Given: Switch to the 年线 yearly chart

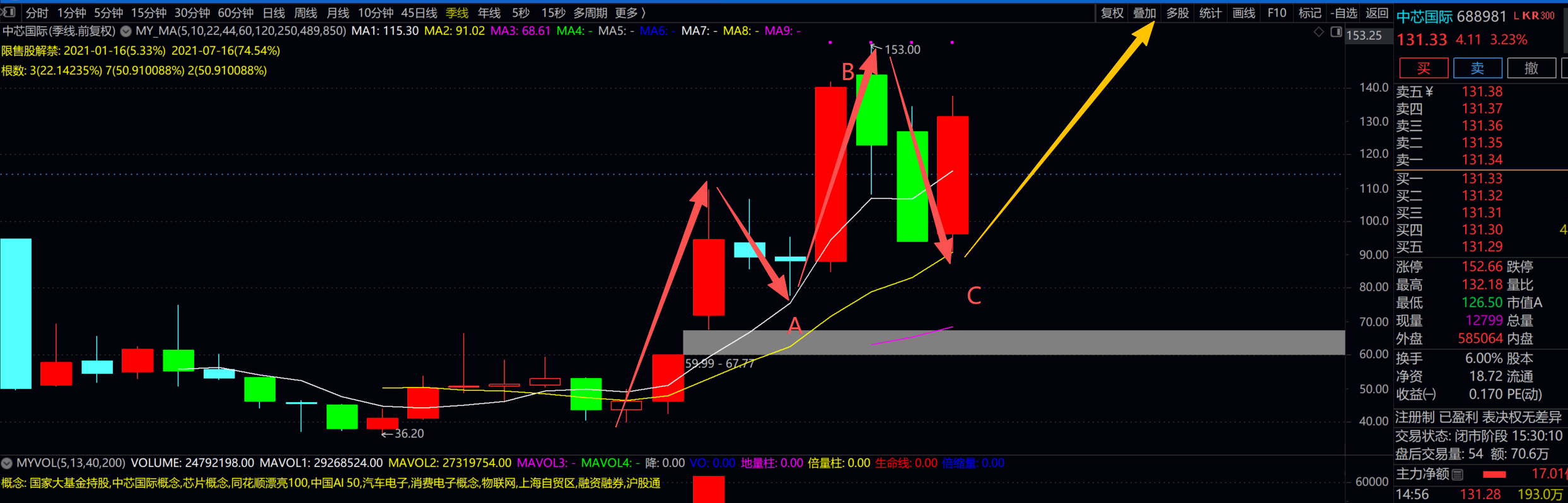Looking at the screenshot, I should click(x=489, y=13).
